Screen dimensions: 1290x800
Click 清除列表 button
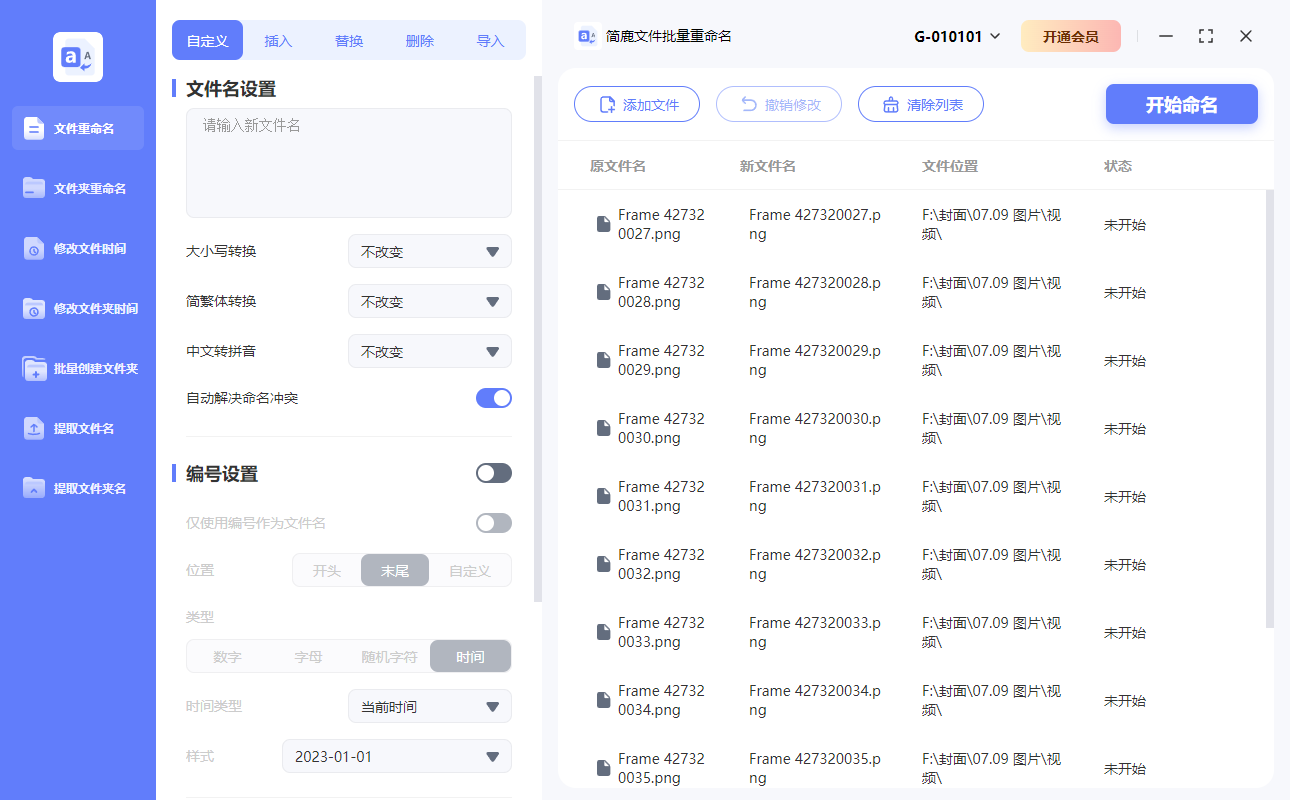921,104
